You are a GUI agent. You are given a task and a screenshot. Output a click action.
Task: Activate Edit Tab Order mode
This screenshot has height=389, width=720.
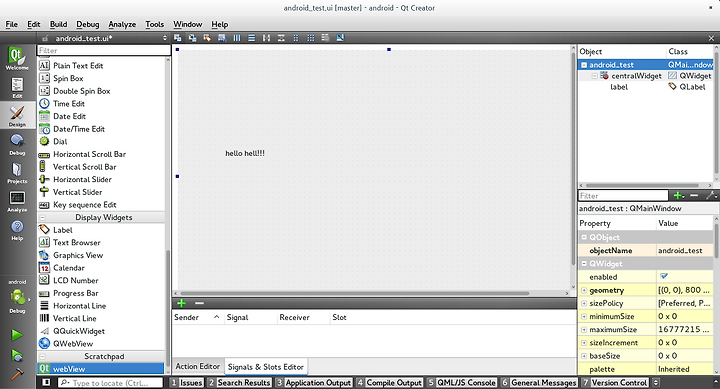[x=222, y=38]
